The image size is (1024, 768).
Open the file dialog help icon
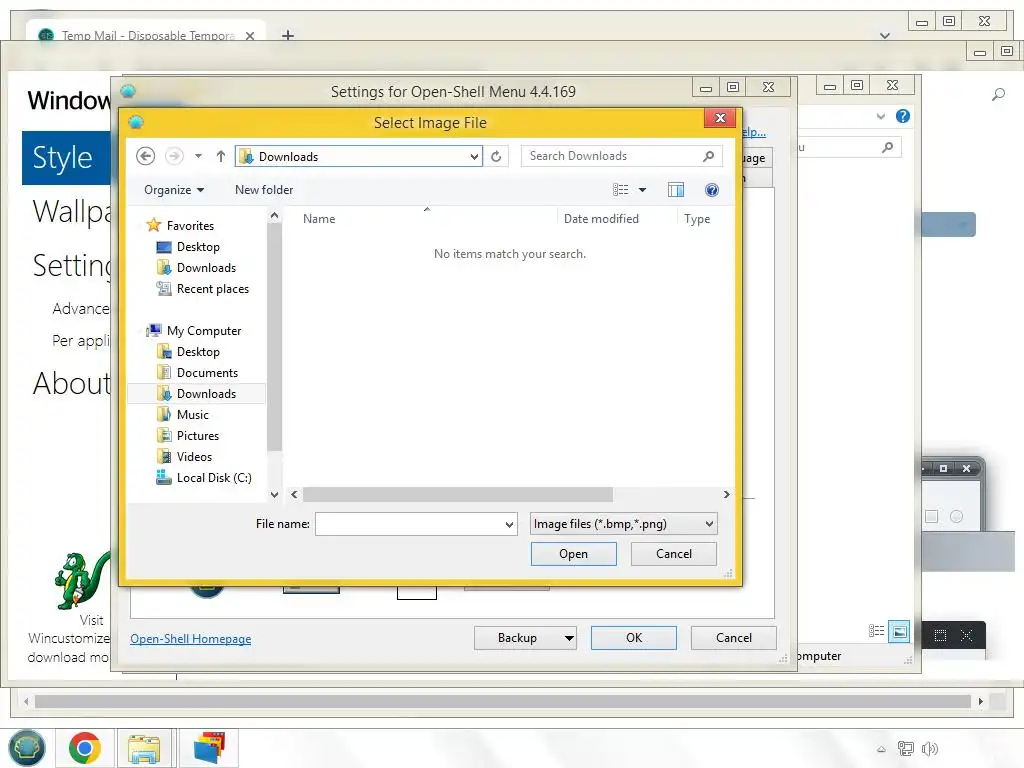click(712, 190)
